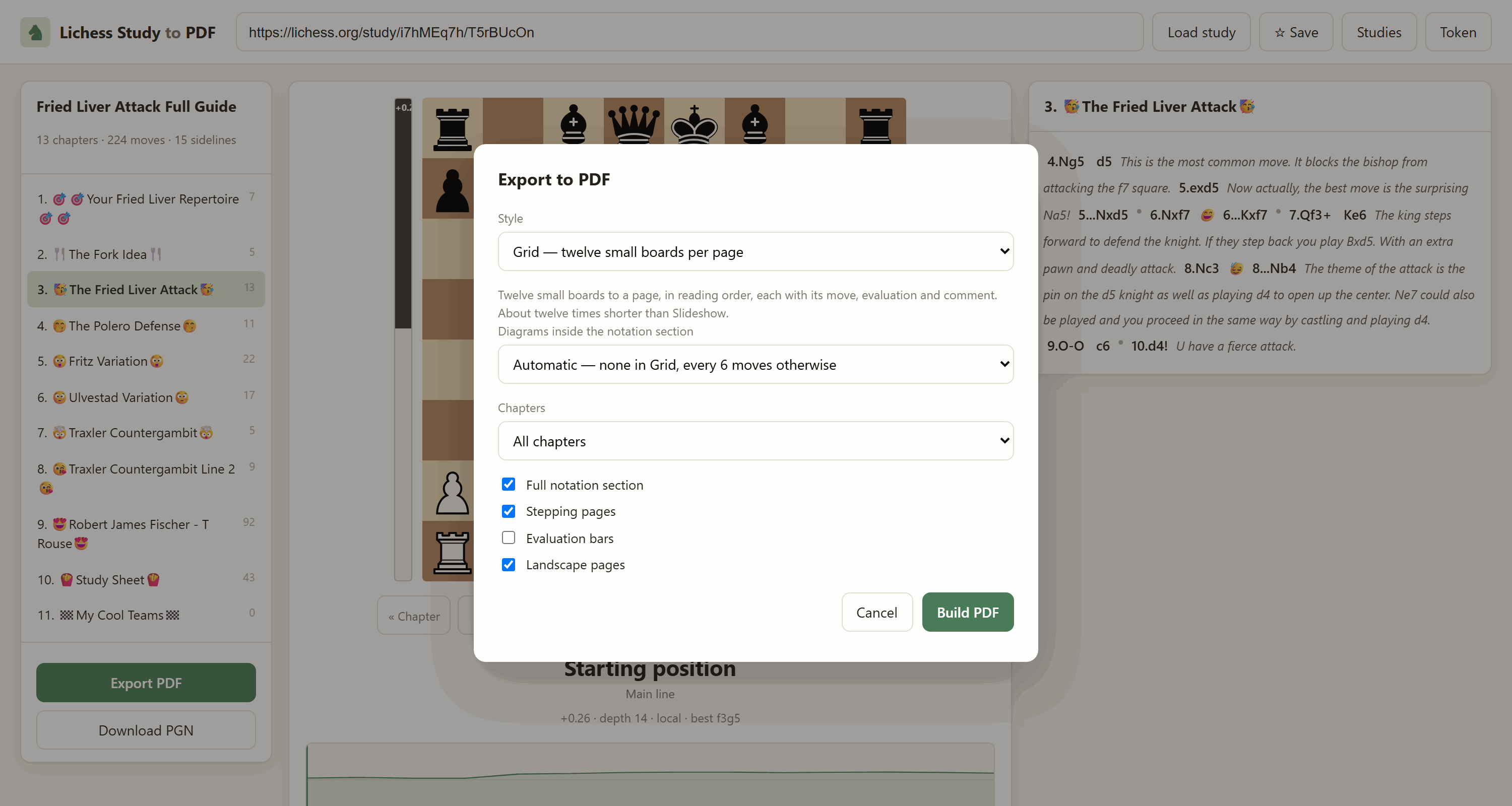
Task: Open chapter 2 The Fork Idea
Action: [x=146, y=254]
